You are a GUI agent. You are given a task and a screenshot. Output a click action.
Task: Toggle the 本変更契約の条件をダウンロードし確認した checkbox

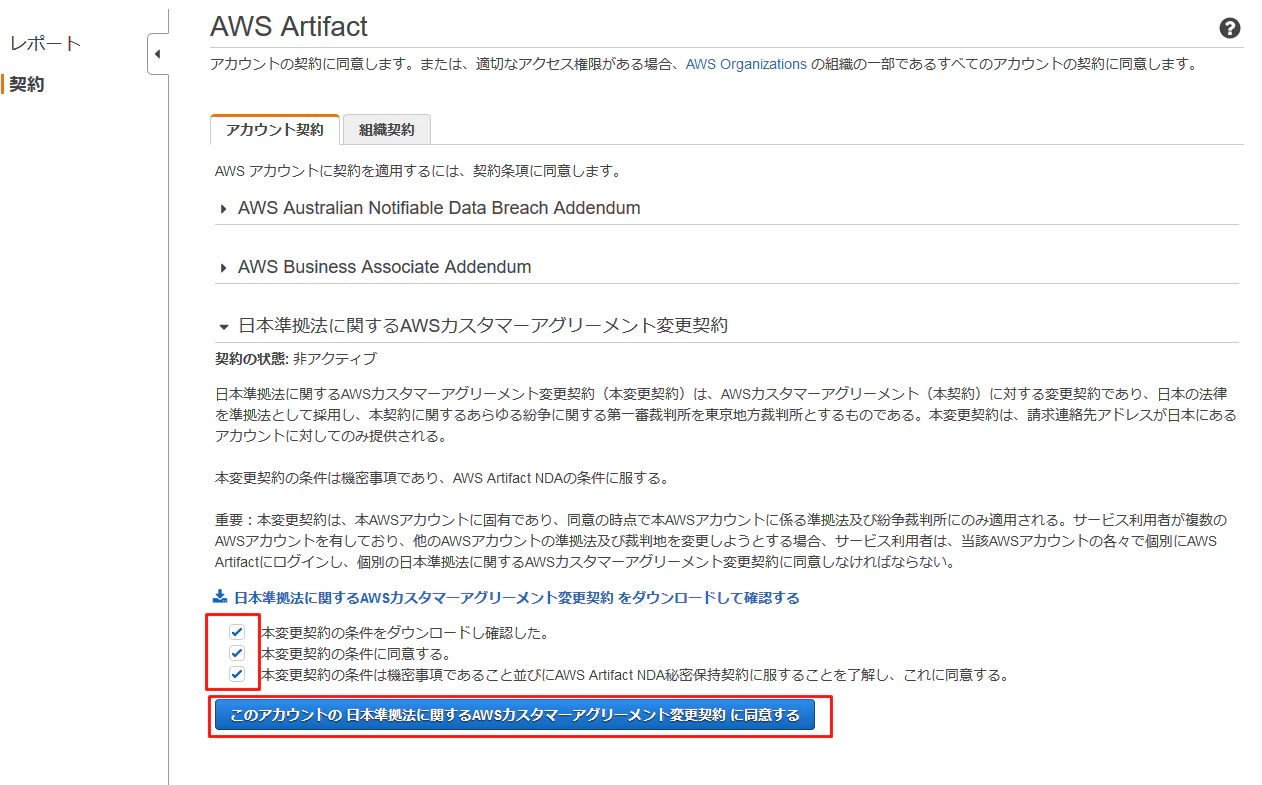pyautogui.click(x=237, y=632)
